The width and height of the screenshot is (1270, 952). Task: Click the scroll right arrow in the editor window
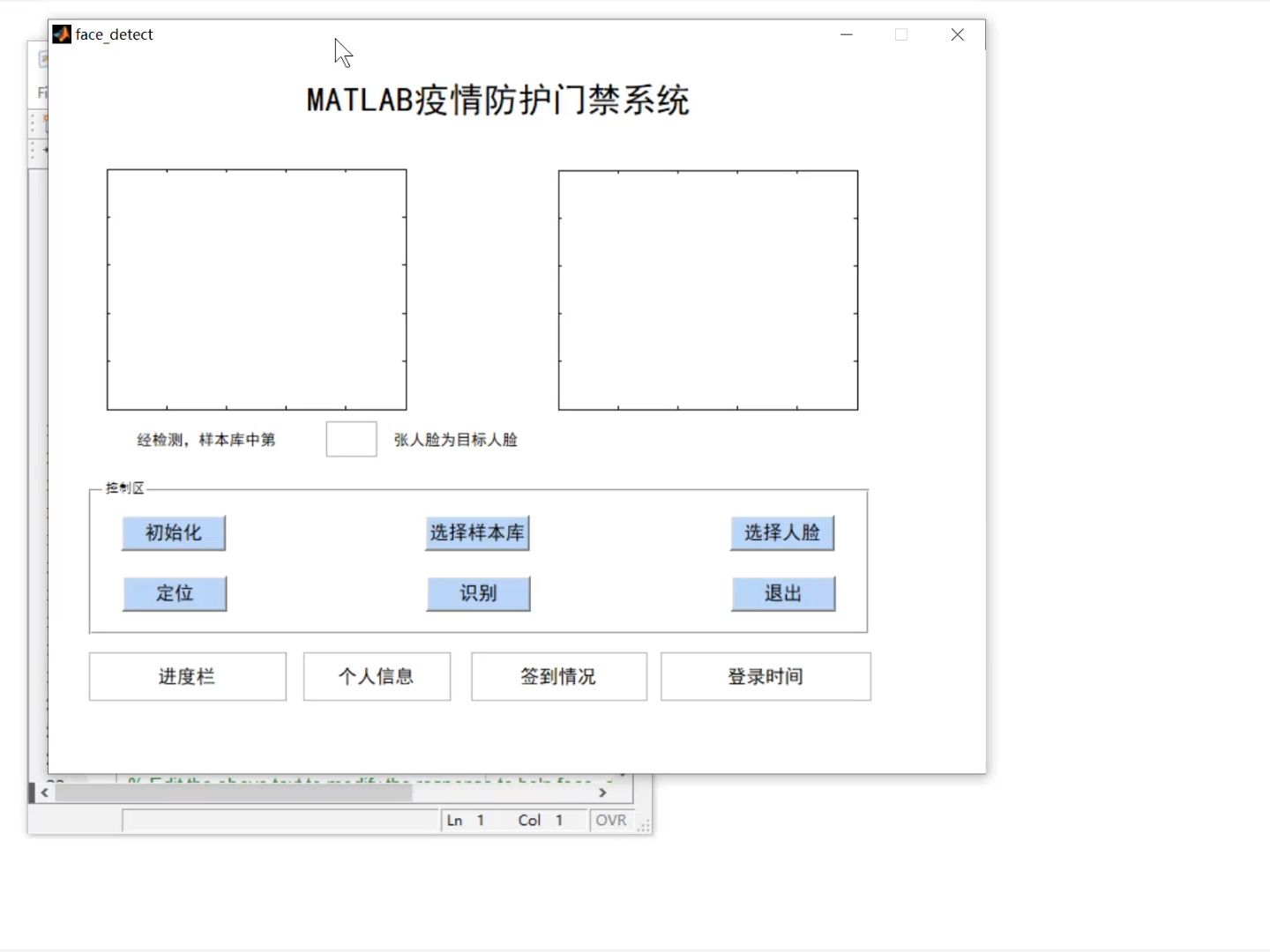click(603, 792)
